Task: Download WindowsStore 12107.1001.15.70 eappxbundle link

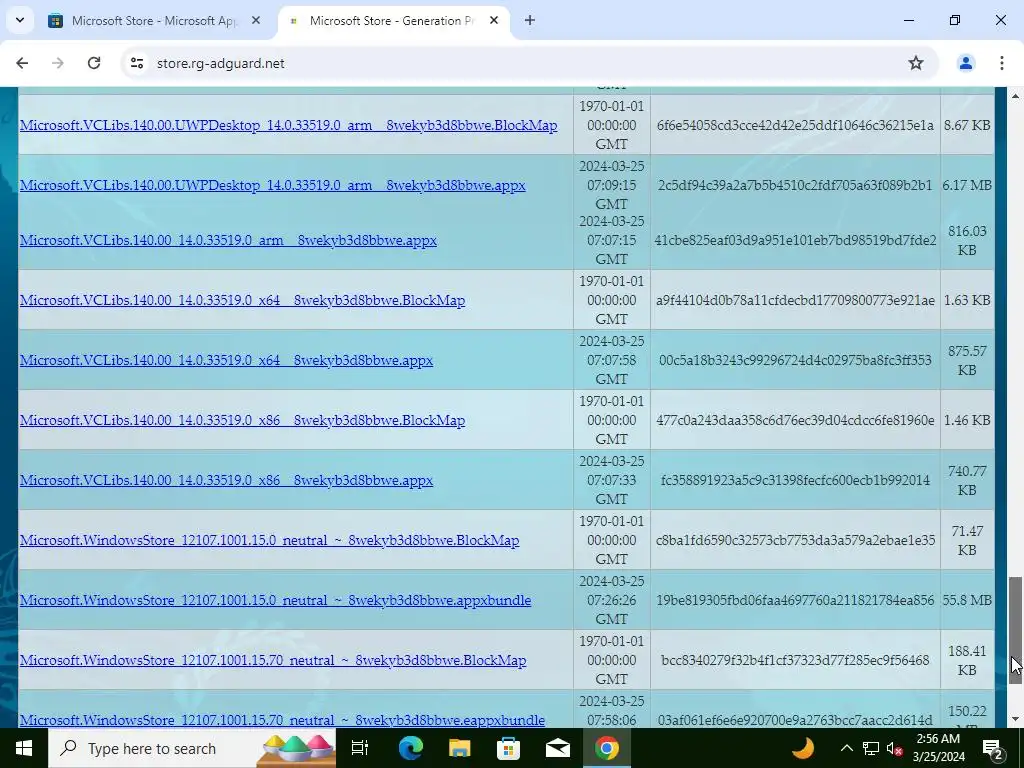Action: point(282,720)
